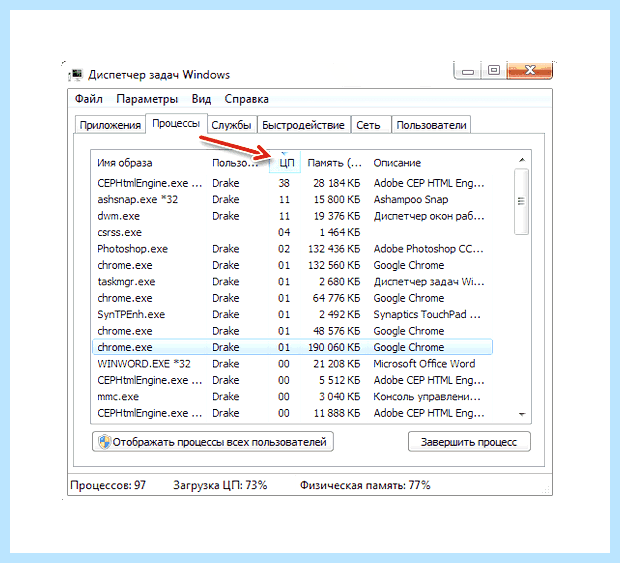Image resolution: width=620 pixels, height=563 pixels.
Task: Select the mmc.exe process row
Action: (x=293, y=397)
